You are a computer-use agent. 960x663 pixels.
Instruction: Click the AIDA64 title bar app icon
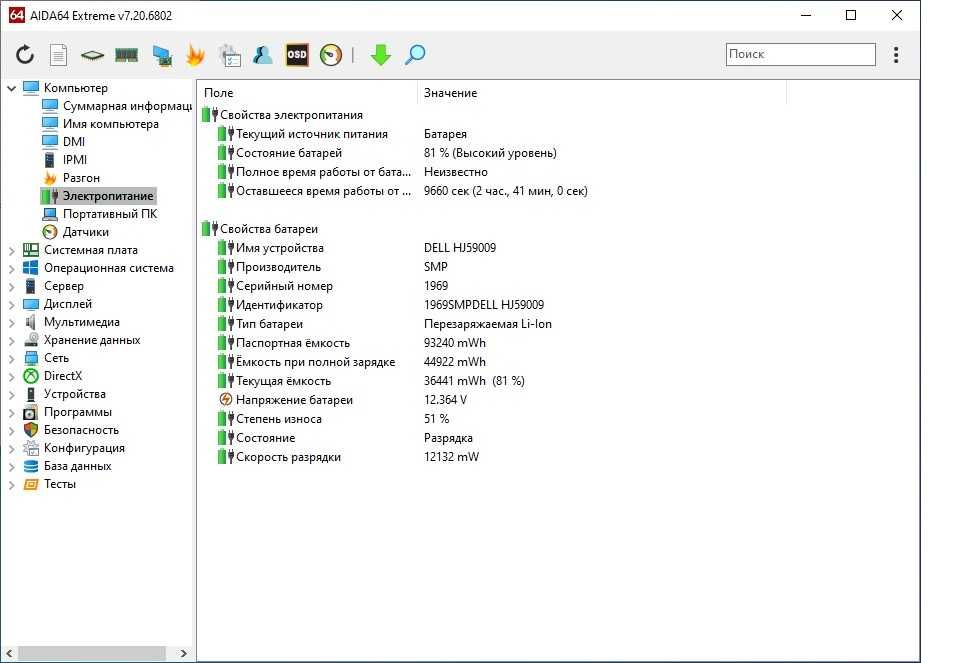point(17,15)
